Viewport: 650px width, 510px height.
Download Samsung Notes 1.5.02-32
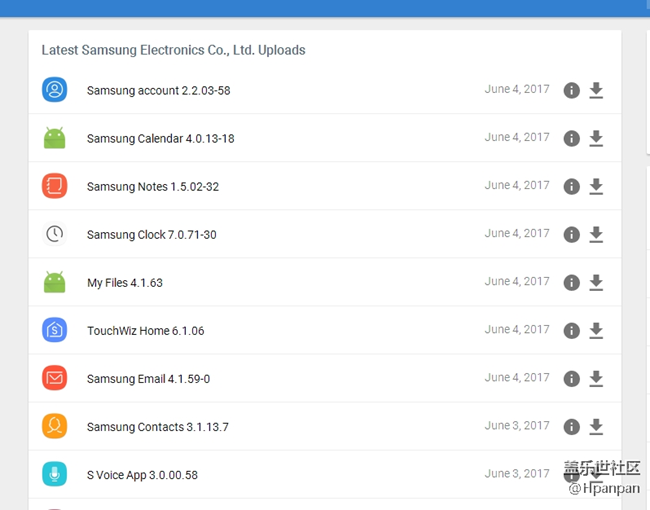click(x=596, y=187)
